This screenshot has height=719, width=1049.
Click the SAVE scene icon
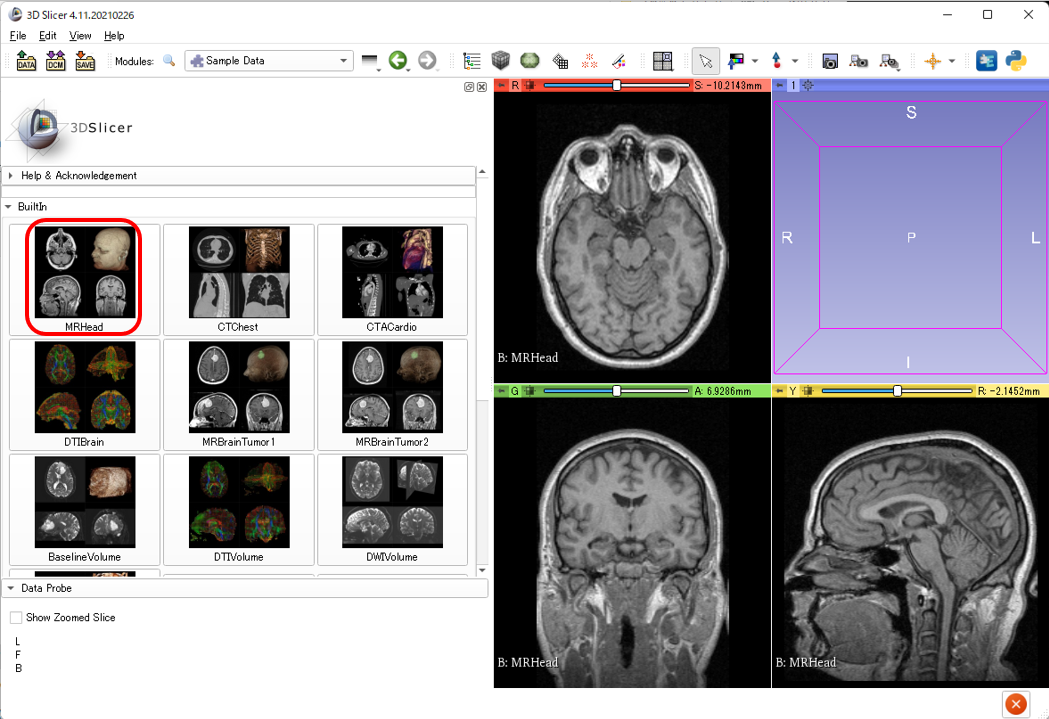pyautogui.click(x=85, y=61)
